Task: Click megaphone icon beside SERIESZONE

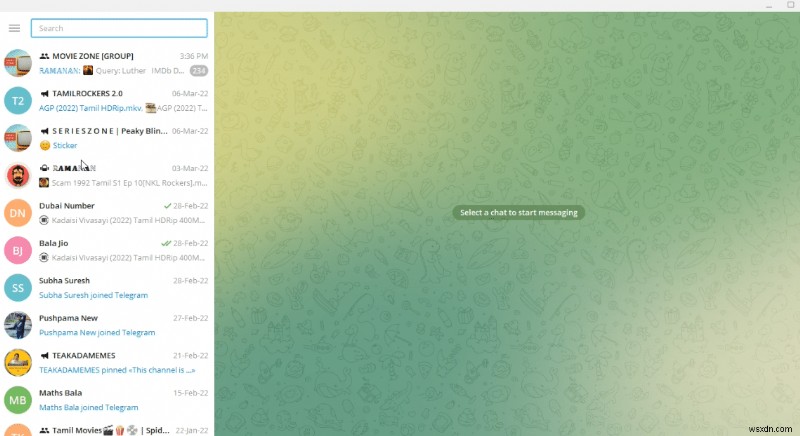Action: pyautogui.click(x=44, y=131)
